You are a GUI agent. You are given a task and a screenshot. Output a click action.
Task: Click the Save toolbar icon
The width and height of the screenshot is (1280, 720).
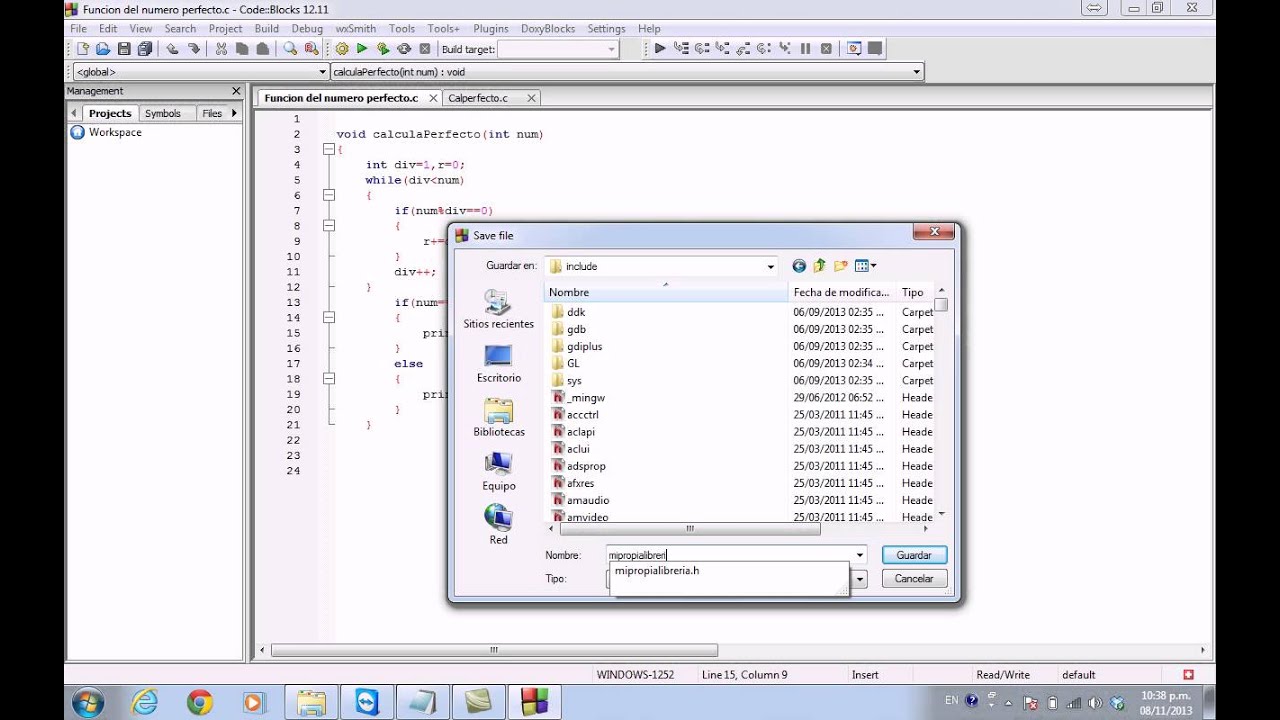pos(124,49)
